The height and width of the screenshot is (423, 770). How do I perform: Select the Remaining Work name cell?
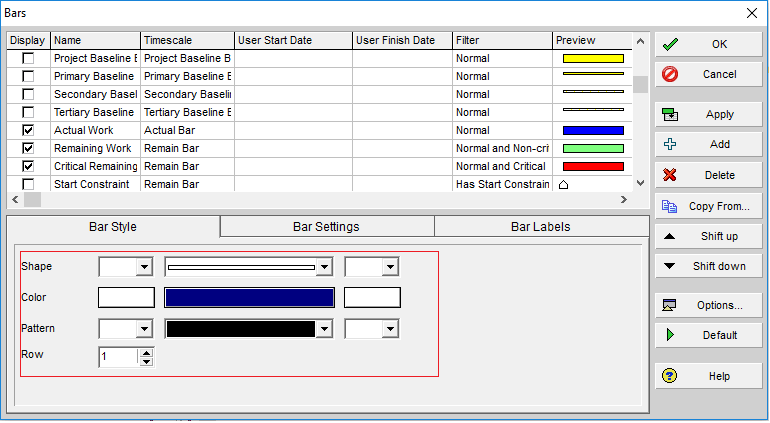(x=95, y=148)
